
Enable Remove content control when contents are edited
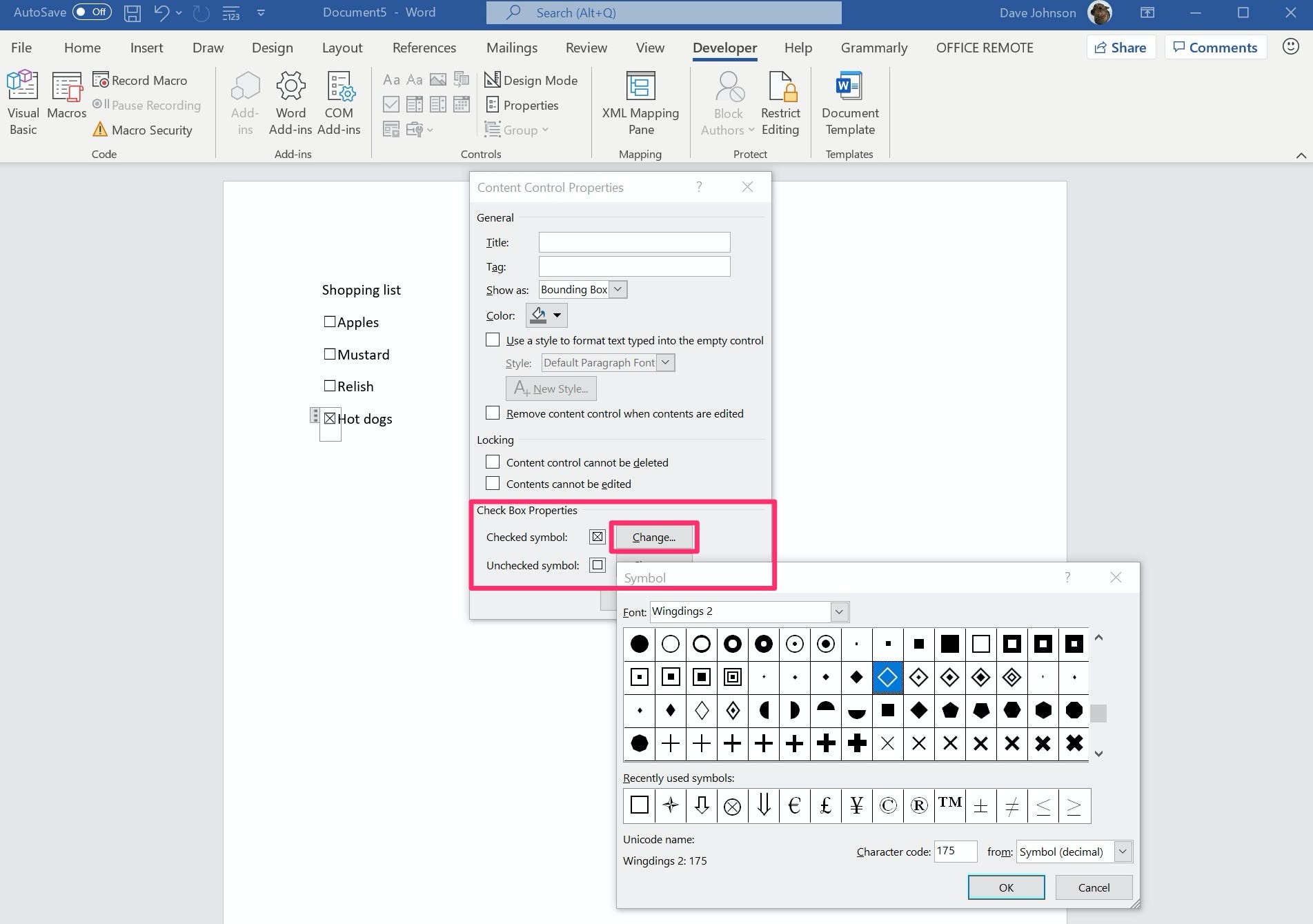tap(493, 413)
